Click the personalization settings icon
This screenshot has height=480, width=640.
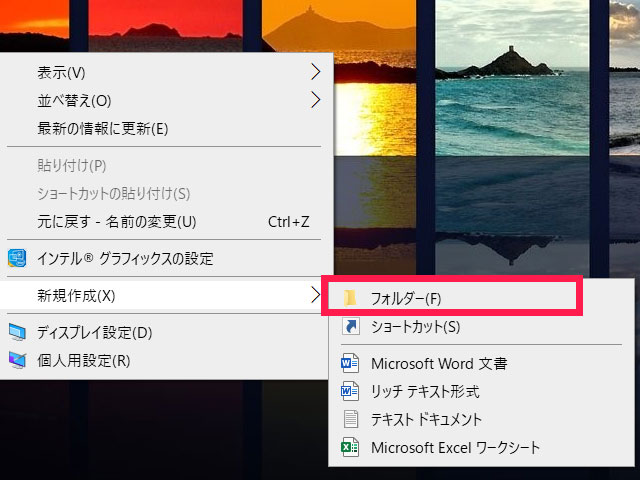17,361
